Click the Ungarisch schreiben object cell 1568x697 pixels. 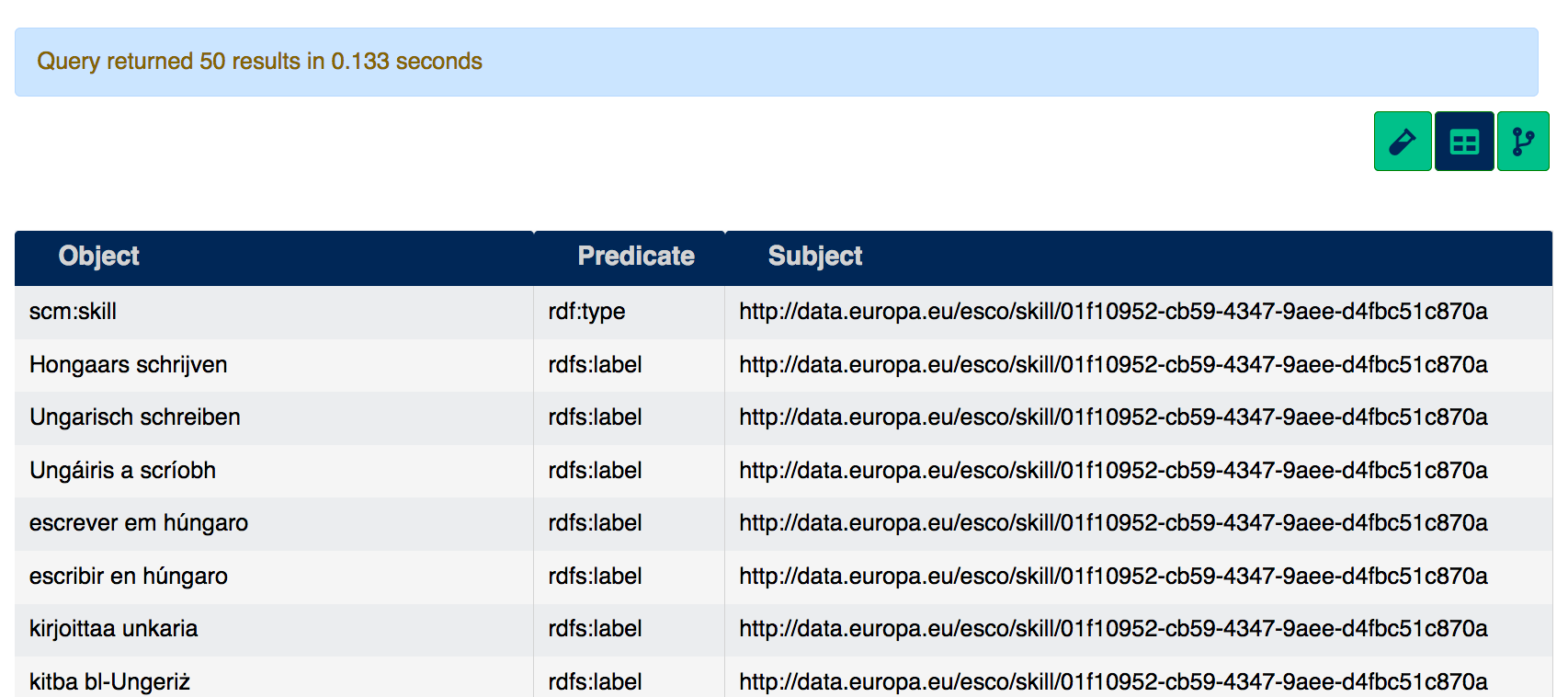135,417
